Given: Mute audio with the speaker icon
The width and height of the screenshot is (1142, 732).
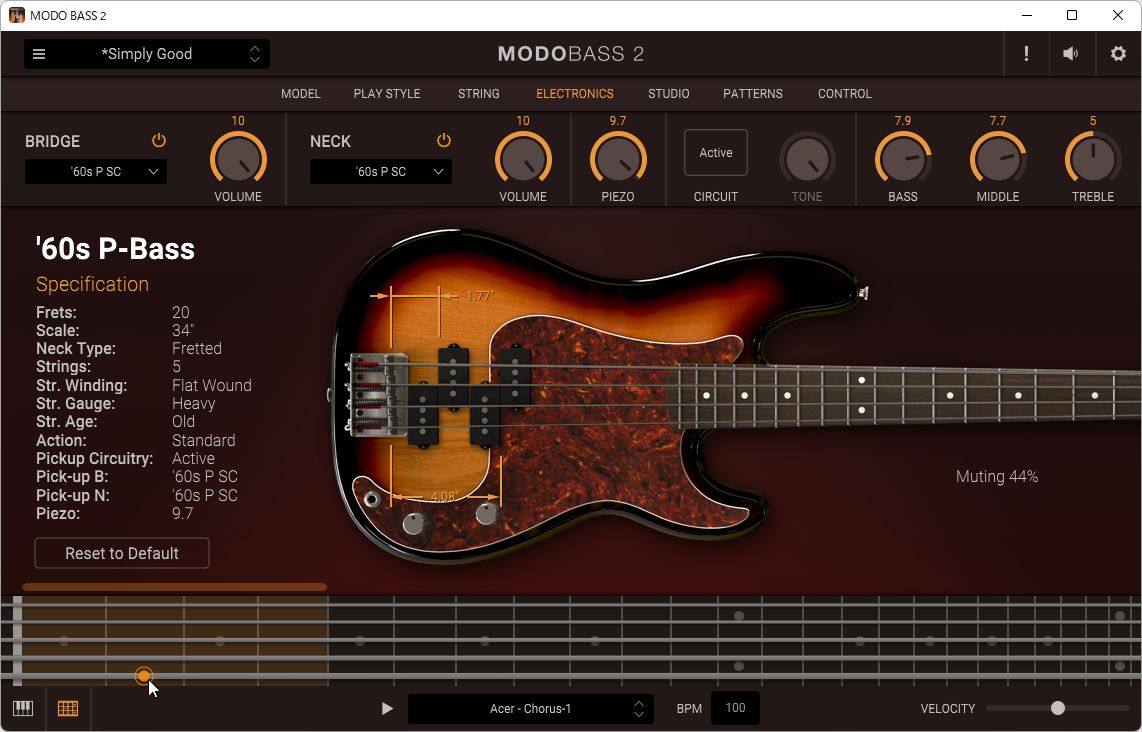Looking at the screenshot, I should 1071,54.
